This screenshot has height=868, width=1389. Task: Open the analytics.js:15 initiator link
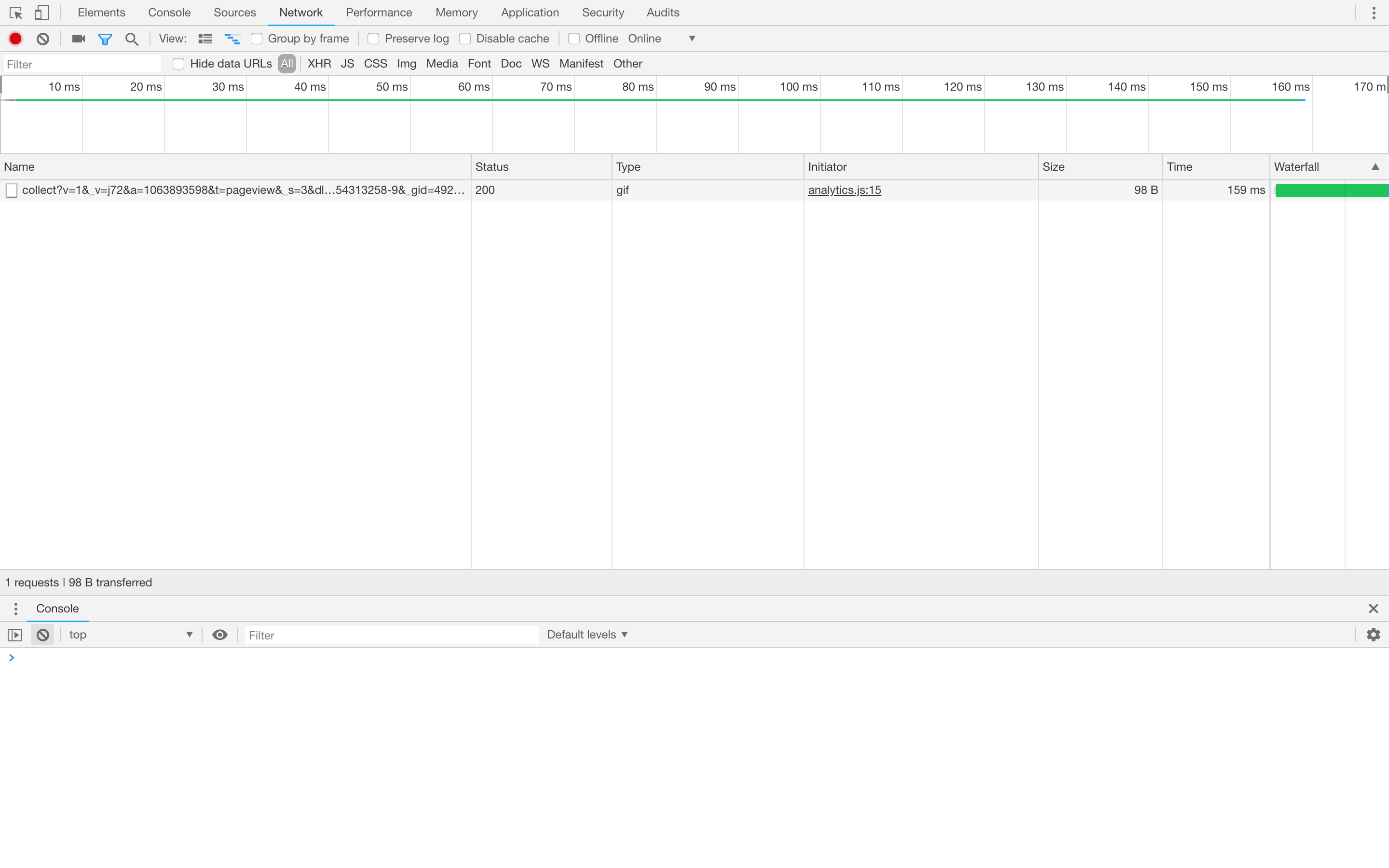[x=844, y=190]
